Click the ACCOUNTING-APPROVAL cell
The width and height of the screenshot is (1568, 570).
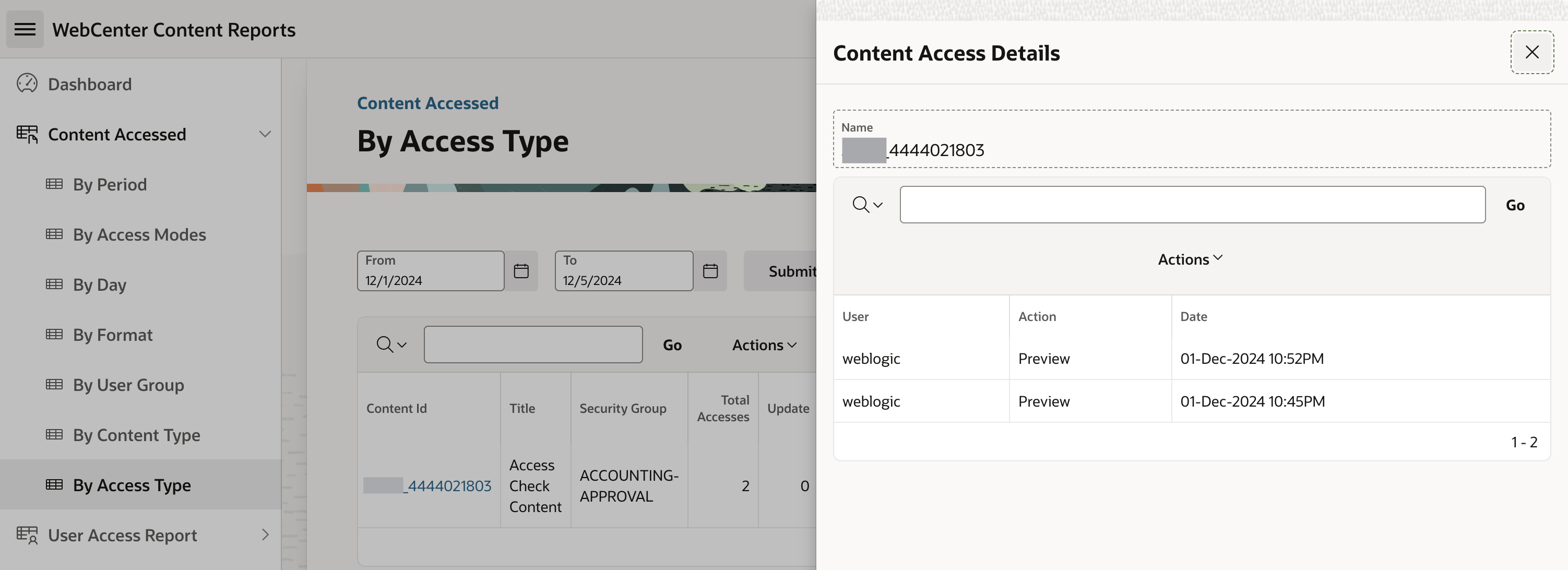629,485
